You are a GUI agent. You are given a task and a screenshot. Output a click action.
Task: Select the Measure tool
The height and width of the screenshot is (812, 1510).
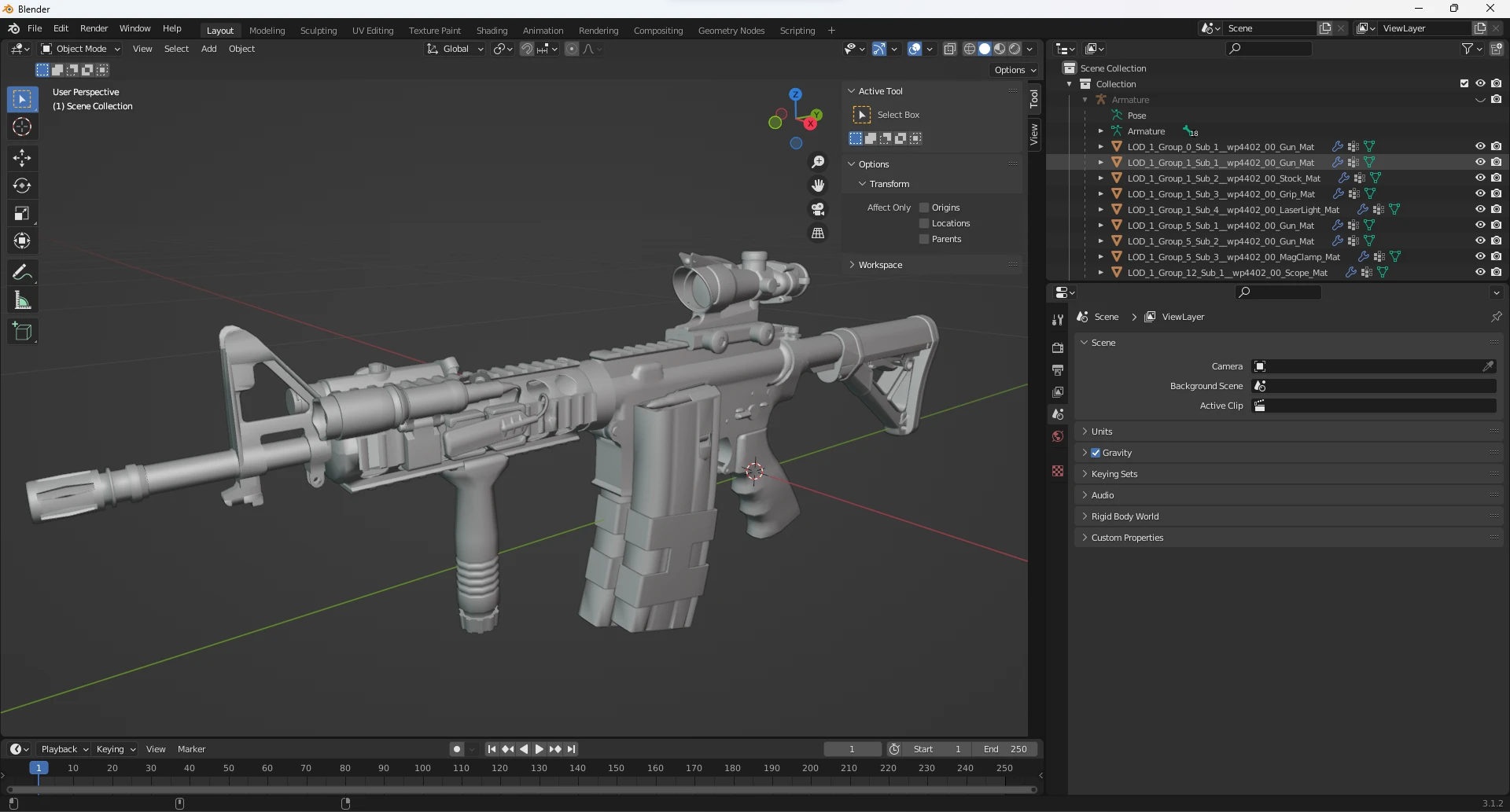pyautogui.click(x=22, y=301)
